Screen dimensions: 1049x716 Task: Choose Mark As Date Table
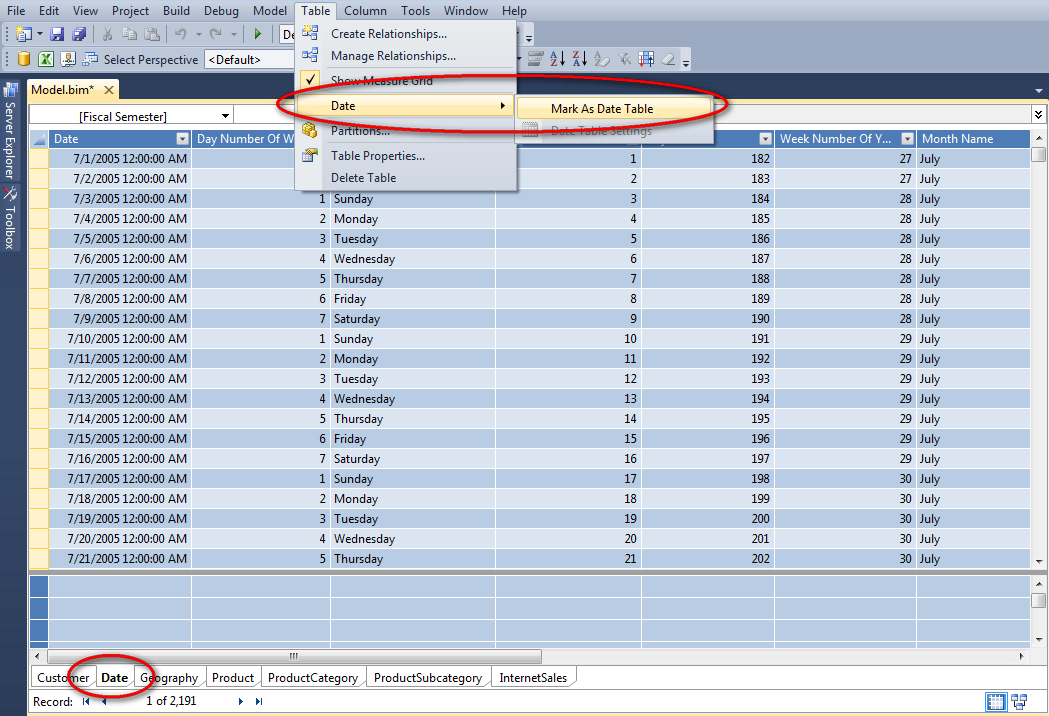[x=613, y=108]
